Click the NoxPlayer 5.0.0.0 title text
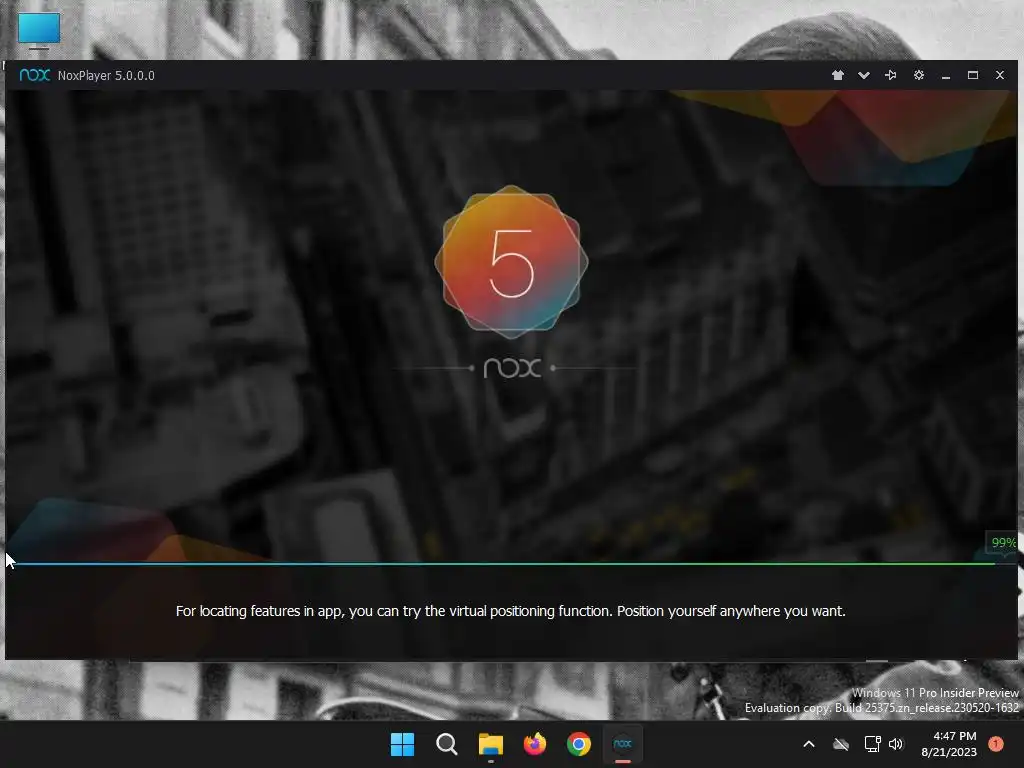 tap(106, 76)
